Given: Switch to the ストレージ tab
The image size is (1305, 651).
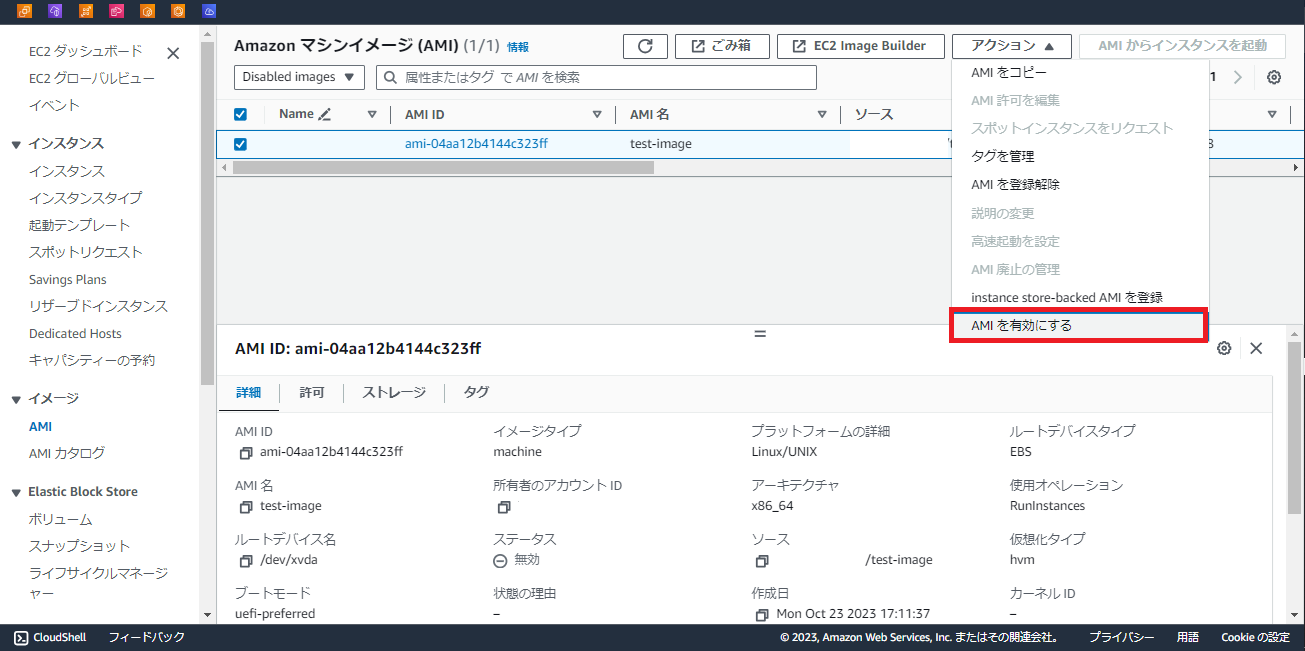Looking at the screenshot, I should pyautogui.click(x=394, y=393).
